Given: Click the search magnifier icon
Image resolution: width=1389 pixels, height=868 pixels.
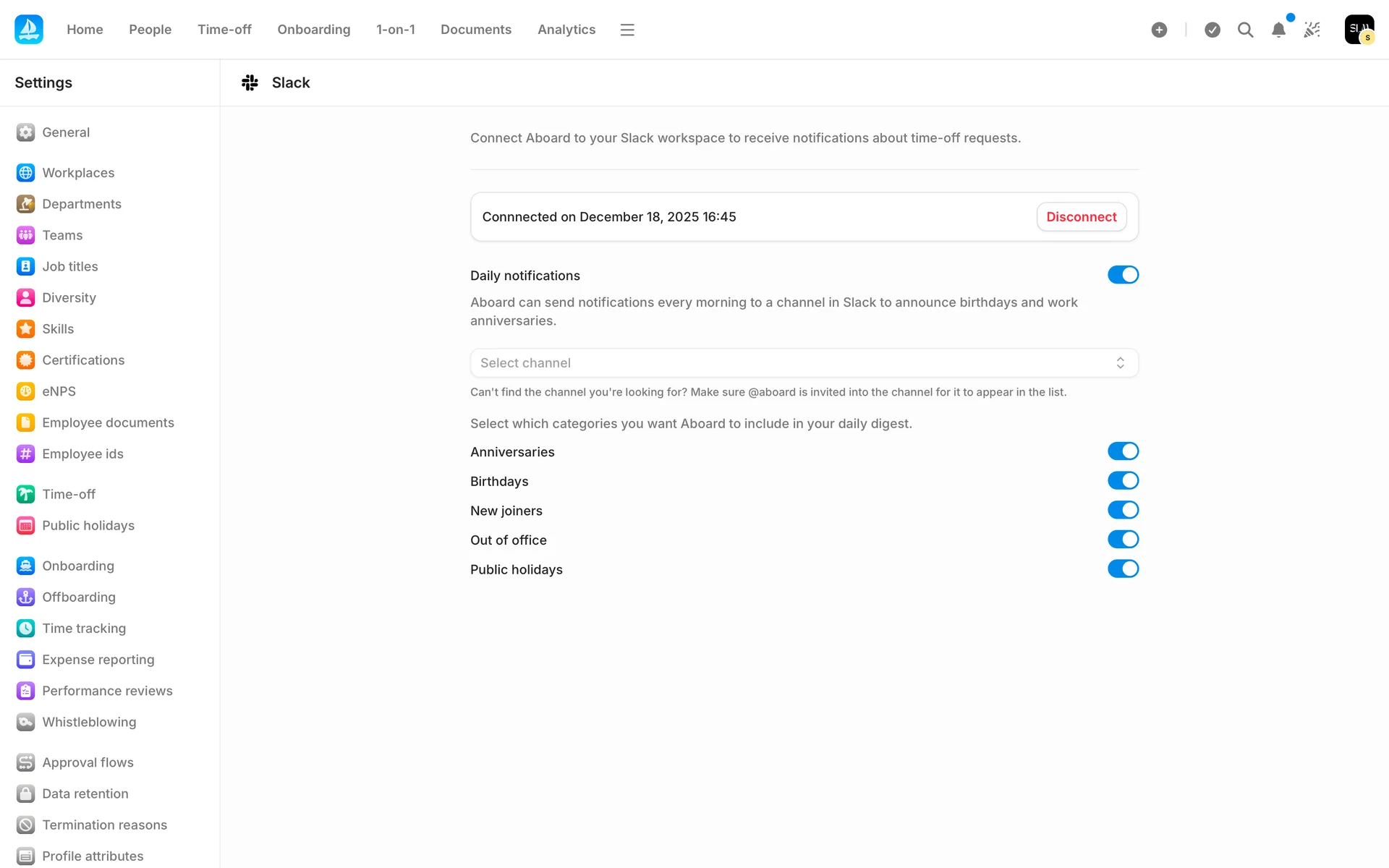Looking at the screenshot, I should pyautogui.click(x=1245, y=30).
